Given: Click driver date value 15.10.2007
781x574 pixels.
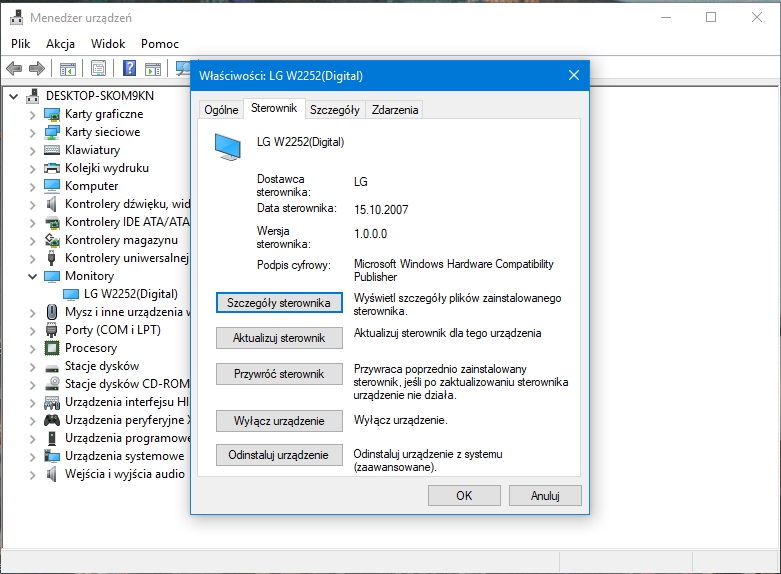Looking at the screenshot, I should click(x=381, y=210).
